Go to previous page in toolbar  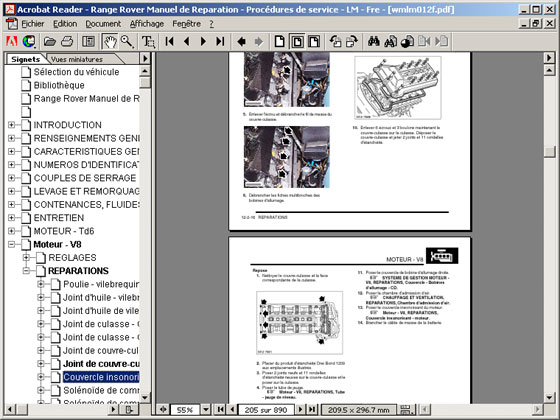[186, 41]
